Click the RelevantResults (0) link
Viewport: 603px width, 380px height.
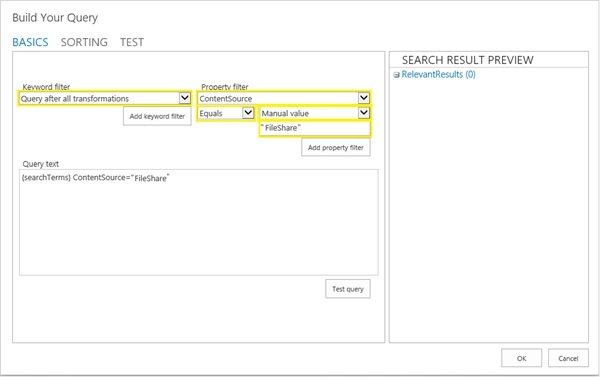point(438,75)
